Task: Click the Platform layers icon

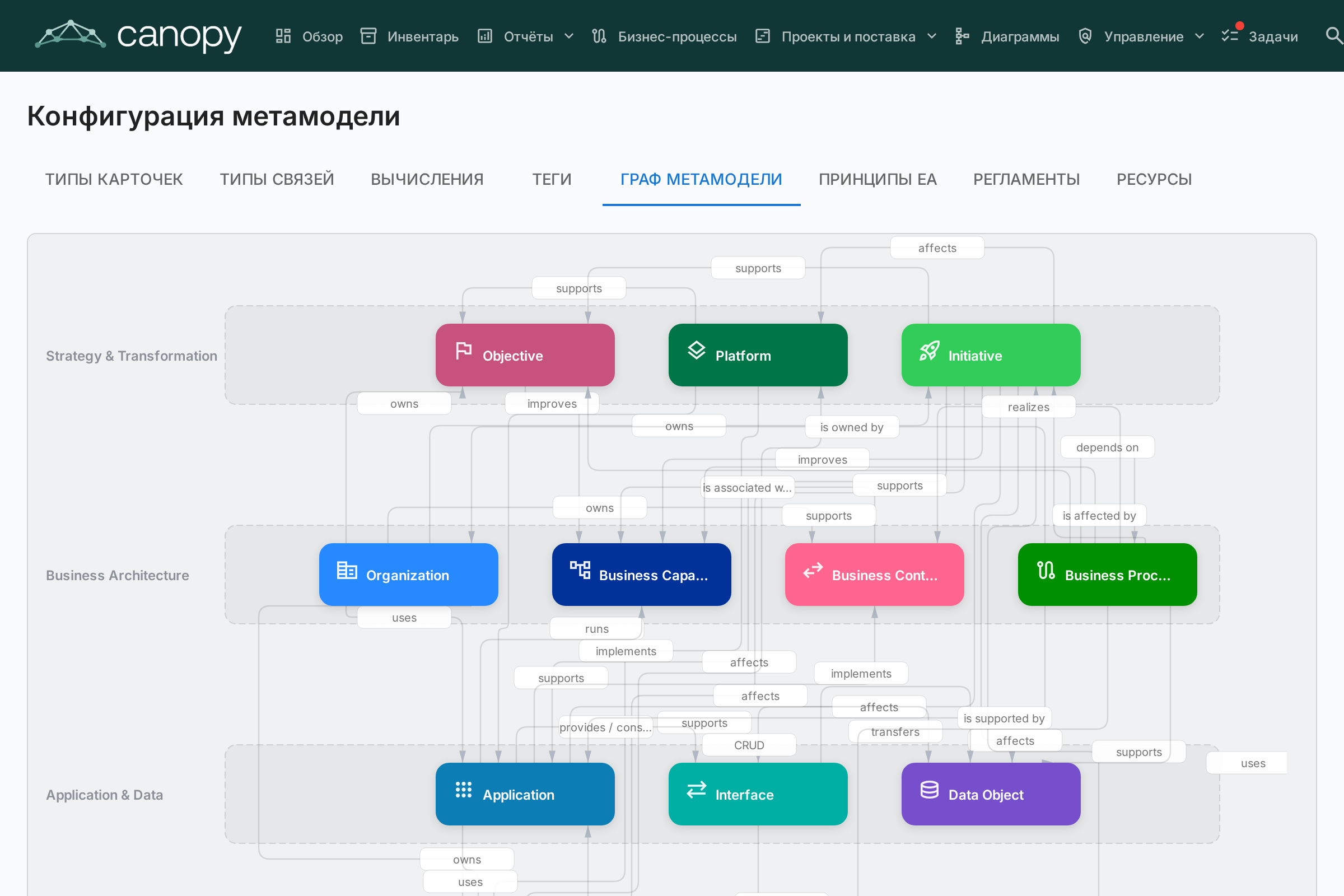Action: pyautogui.click(x=696, y=351)
